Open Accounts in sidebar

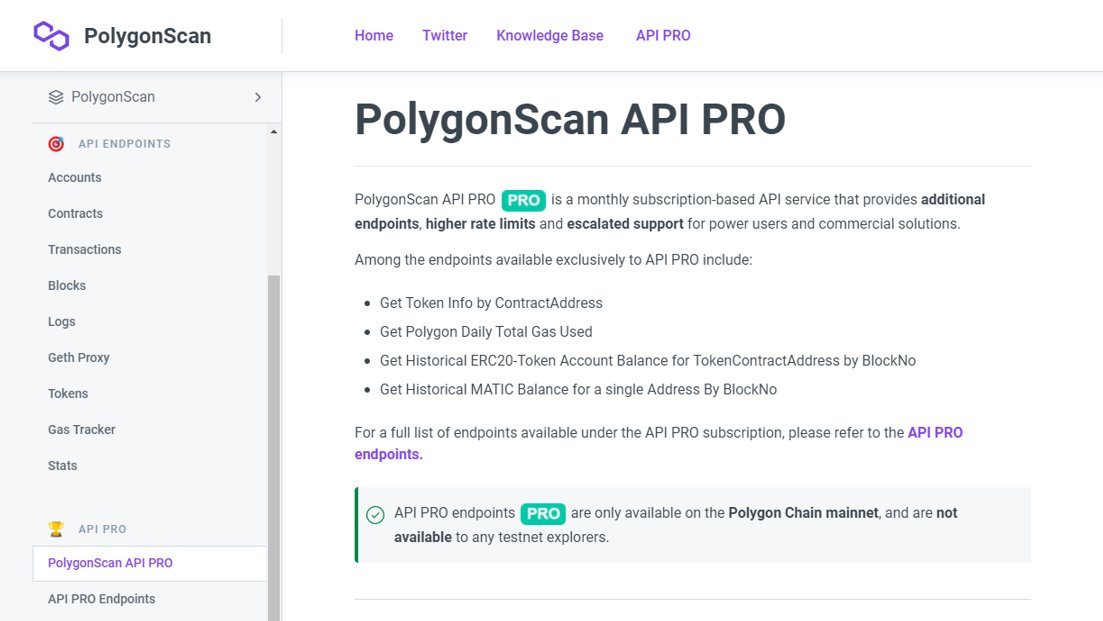tap(75, 178)
